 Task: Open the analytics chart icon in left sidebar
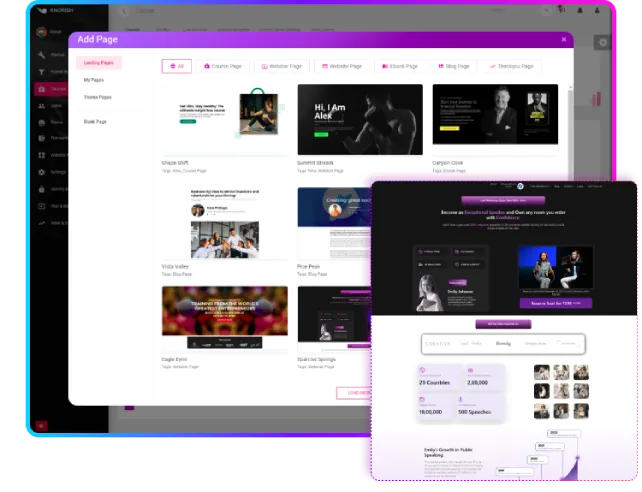pyautogui.click(x=42, y=223)
